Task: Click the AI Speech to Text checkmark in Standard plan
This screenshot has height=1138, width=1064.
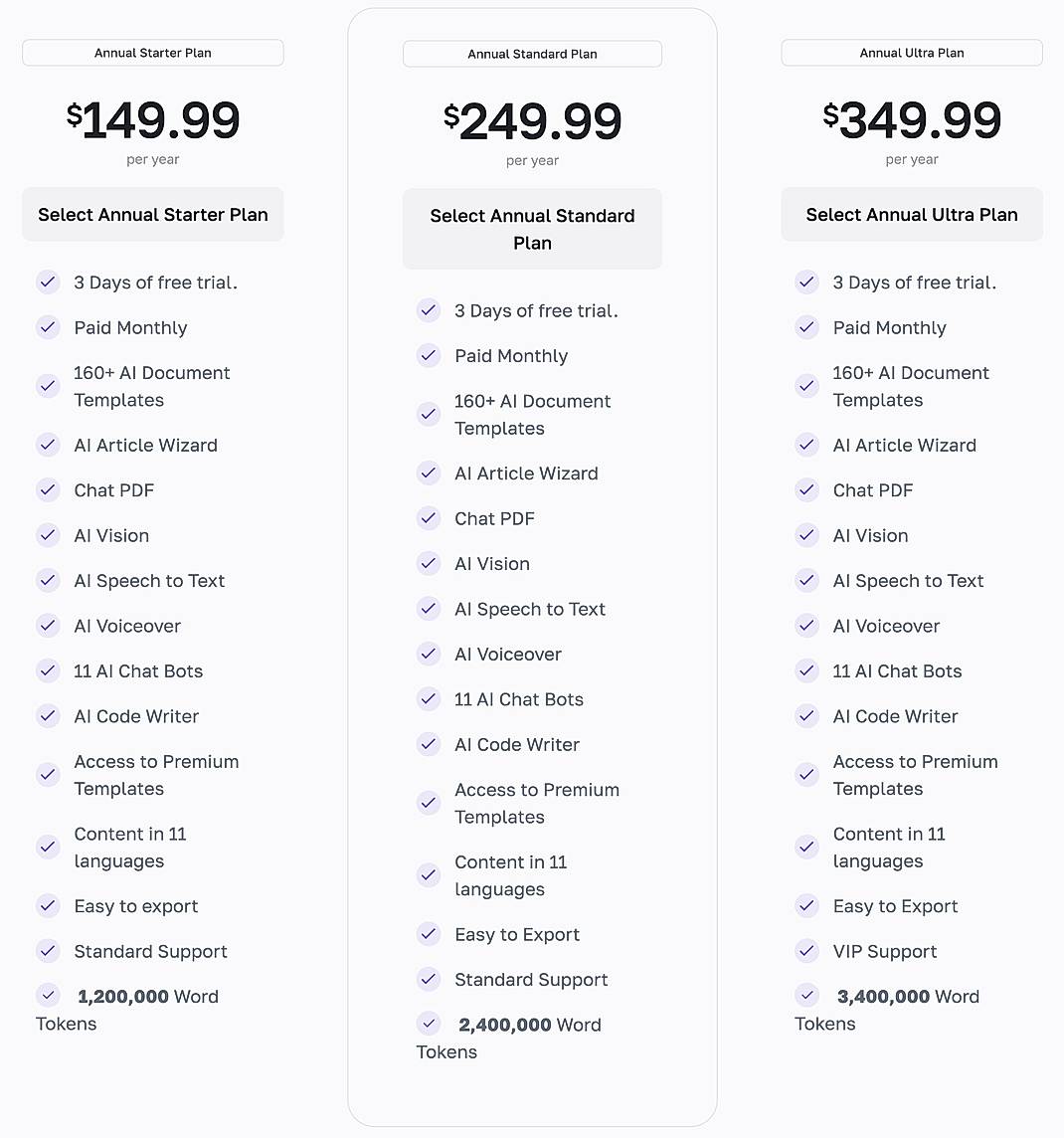Action: click(x=429, y=608)
